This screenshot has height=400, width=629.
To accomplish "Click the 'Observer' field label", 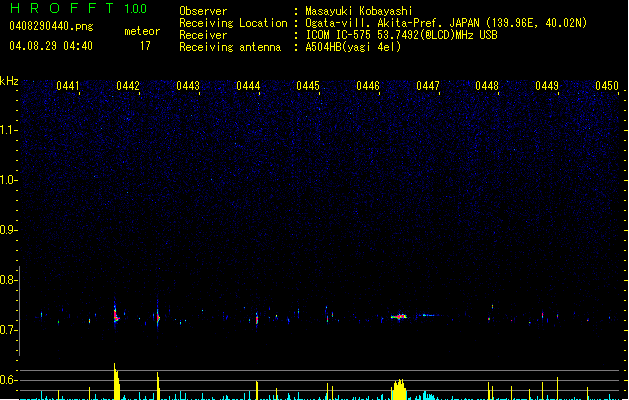I will point(203,11).
